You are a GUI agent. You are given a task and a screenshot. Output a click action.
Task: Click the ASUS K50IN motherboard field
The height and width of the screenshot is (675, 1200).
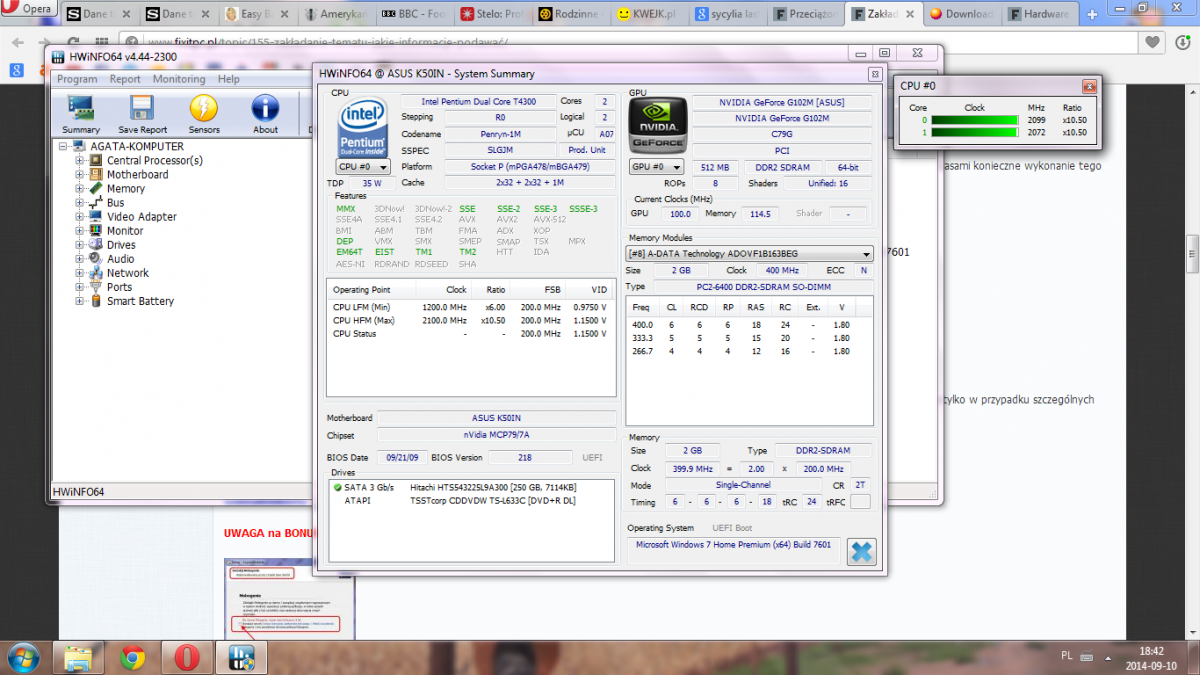click(497, 418)
